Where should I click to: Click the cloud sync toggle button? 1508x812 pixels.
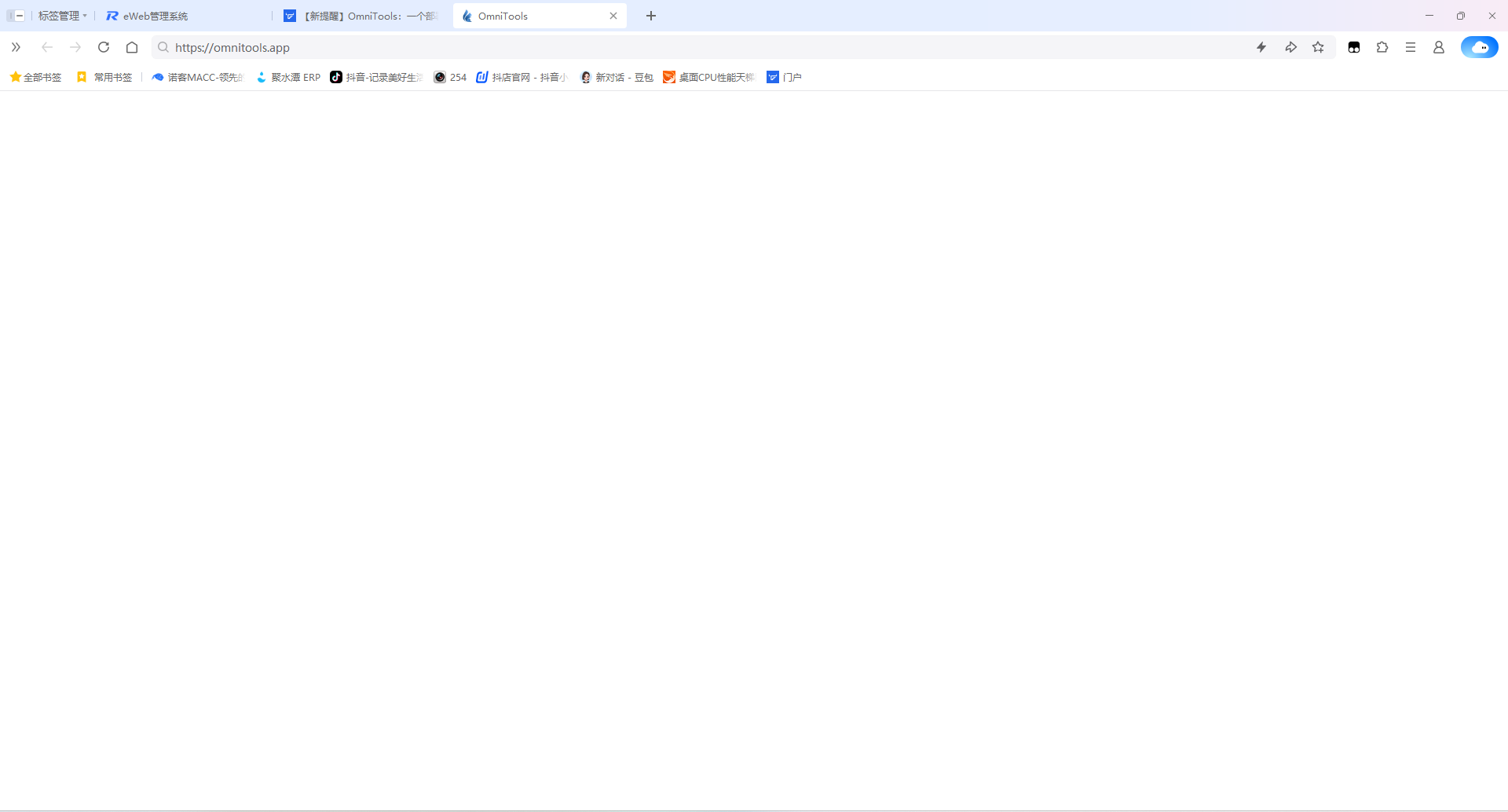click(x=1480, y=47)
